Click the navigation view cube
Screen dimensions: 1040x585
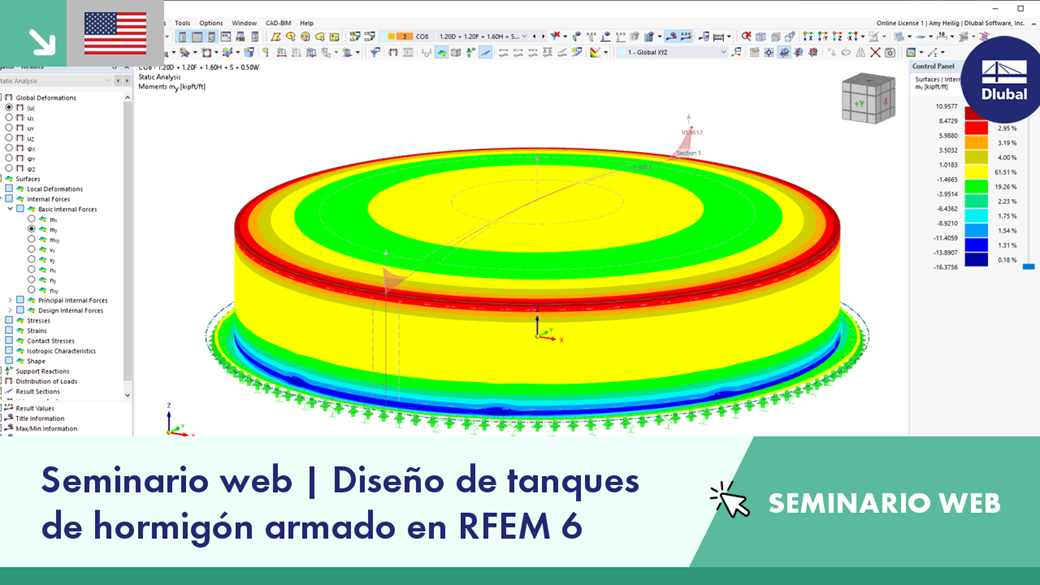point(868,98)
